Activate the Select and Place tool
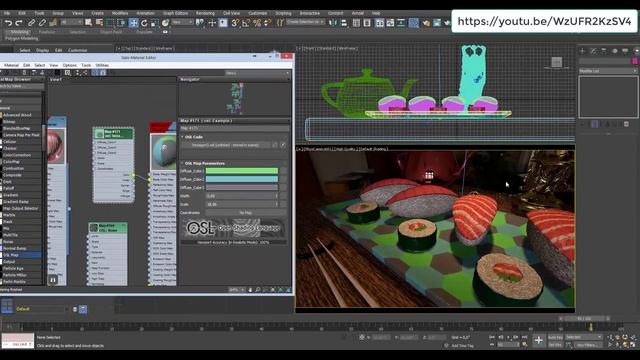This screenshot has height=360, width=640. click(x=165, y=23)
